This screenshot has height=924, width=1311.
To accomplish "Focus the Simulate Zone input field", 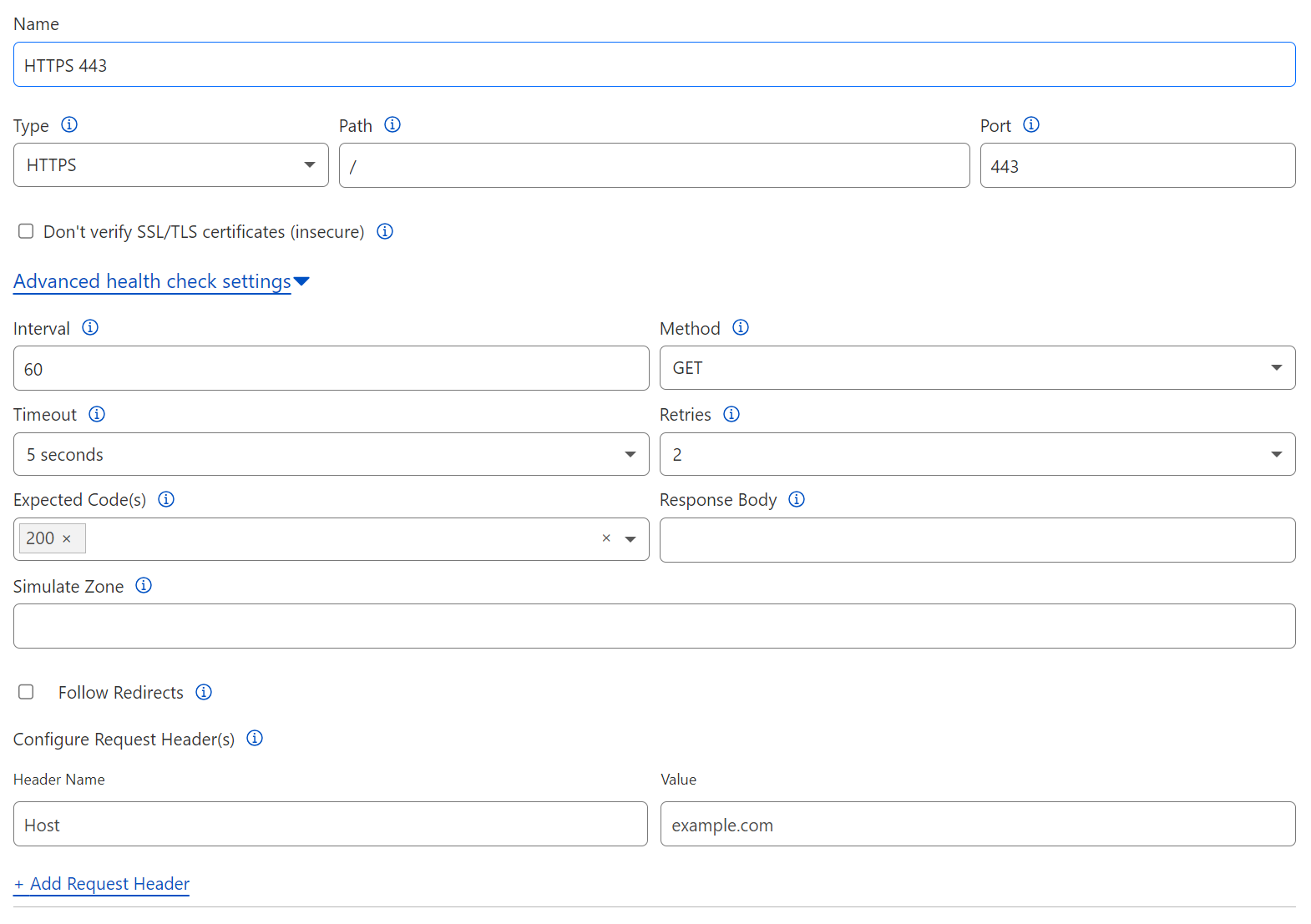I will pyautogui.click(x=654, y=626).
